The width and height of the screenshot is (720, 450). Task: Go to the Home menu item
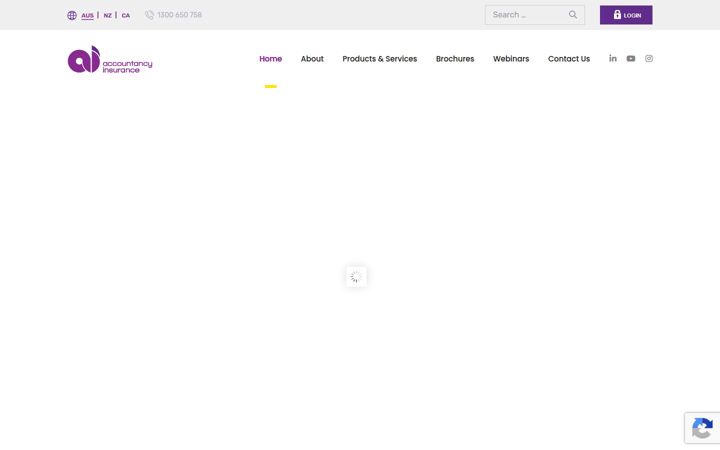pyautogui.click(x=270, y=59)
